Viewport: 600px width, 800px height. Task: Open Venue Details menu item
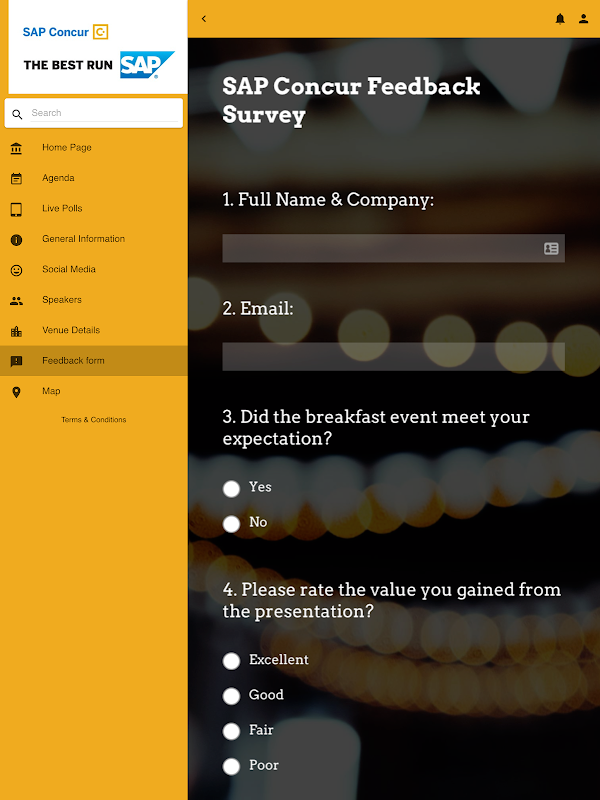[x=94, y=330]
